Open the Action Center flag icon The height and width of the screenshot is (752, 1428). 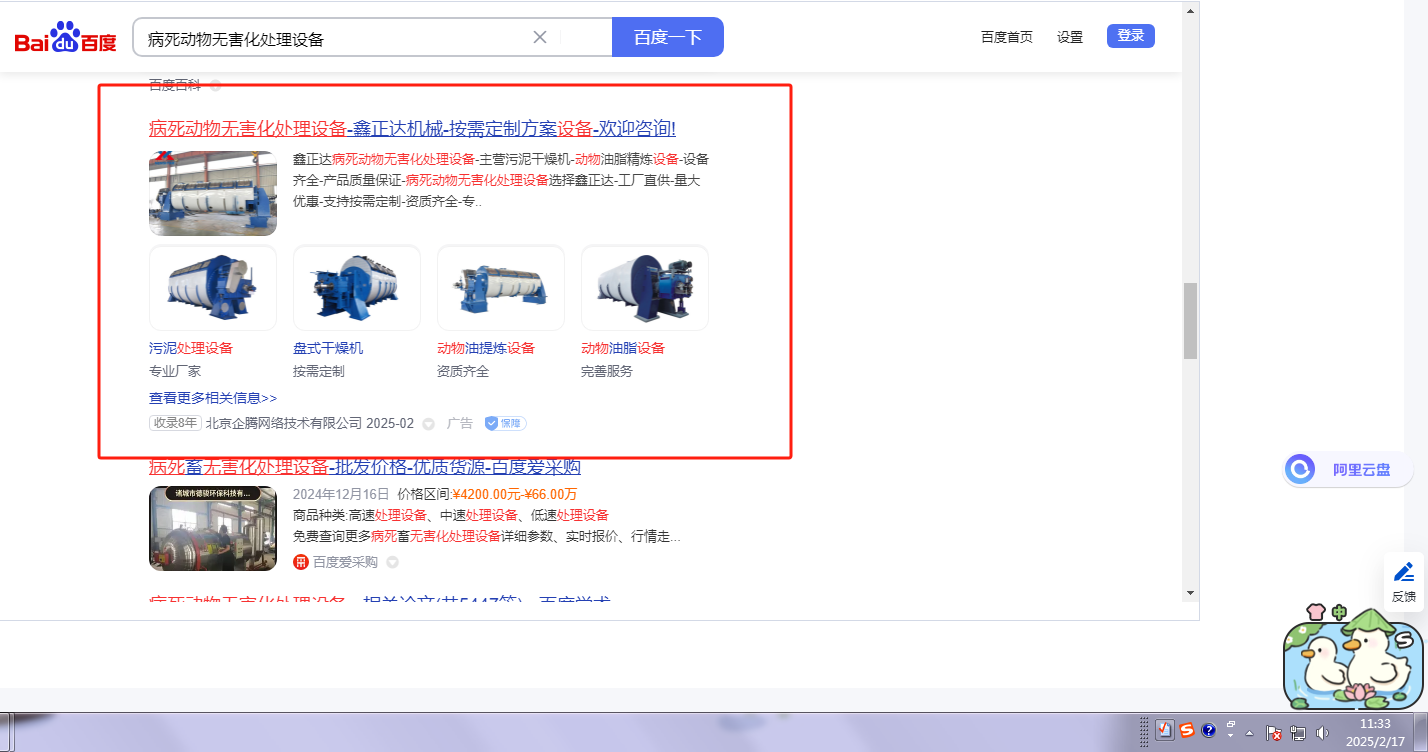click(1275, 733)
